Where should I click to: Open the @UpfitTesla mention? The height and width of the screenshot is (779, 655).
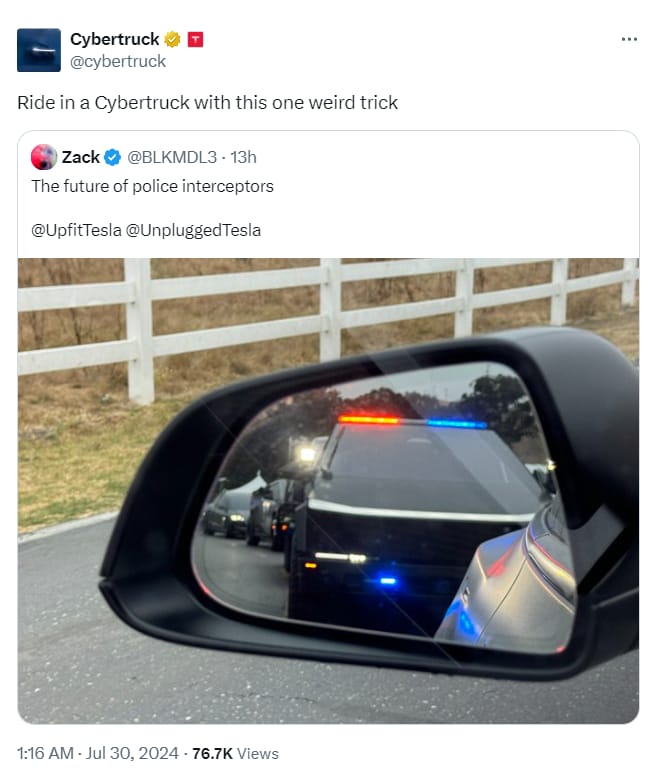(76, 230)
